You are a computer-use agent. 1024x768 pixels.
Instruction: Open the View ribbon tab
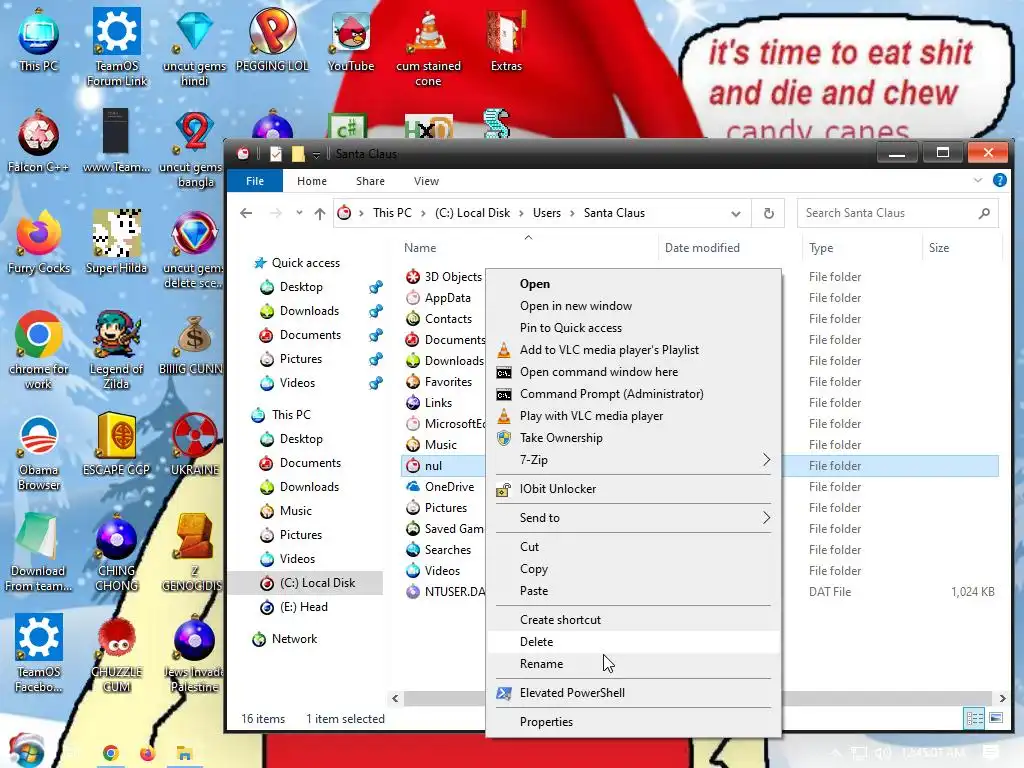426,181
